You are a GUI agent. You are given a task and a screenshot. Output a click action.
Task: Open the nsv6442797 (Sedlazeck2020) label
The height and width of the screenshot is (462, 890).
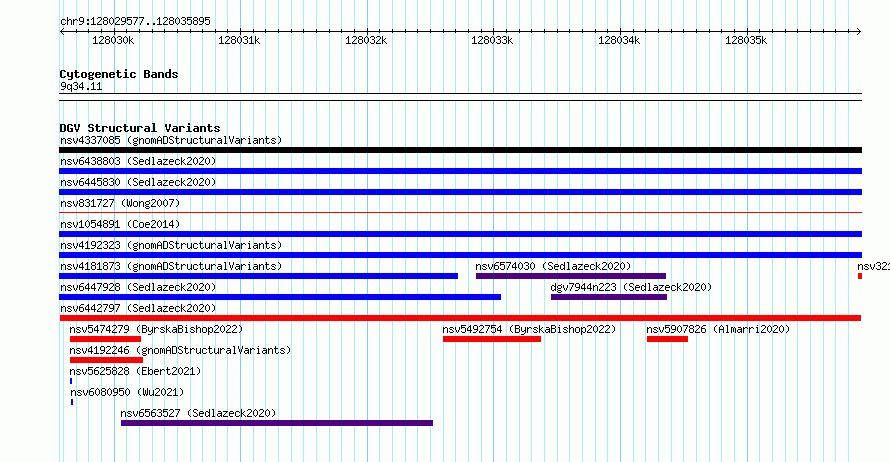pos(138,308)
